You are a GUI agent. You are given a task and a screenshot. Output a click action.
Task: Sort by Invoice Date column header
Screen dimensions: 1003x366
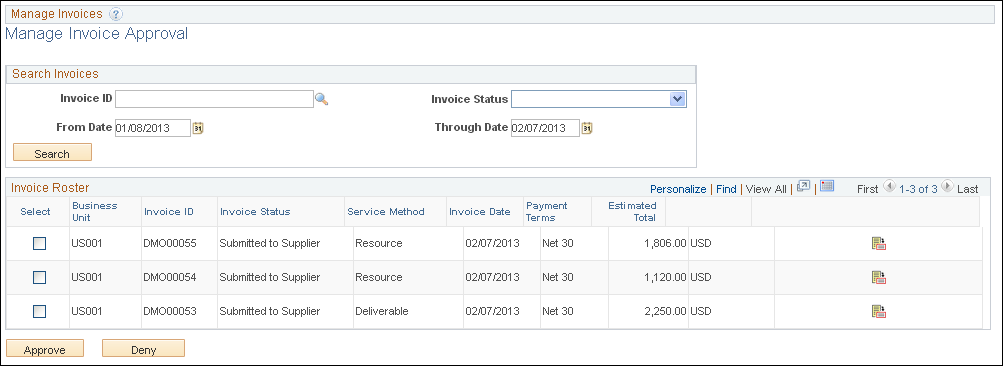tap(480, 211)
